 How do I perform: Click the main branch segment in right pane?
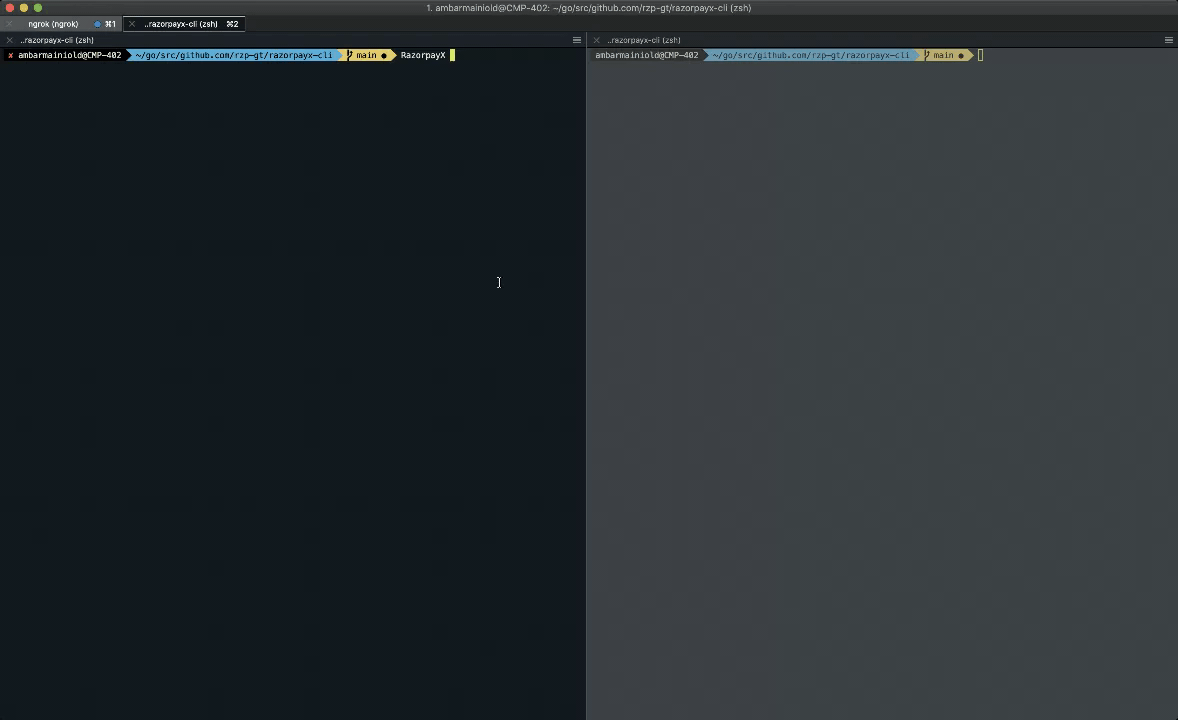pyautogui.click(x=945, y=55)
